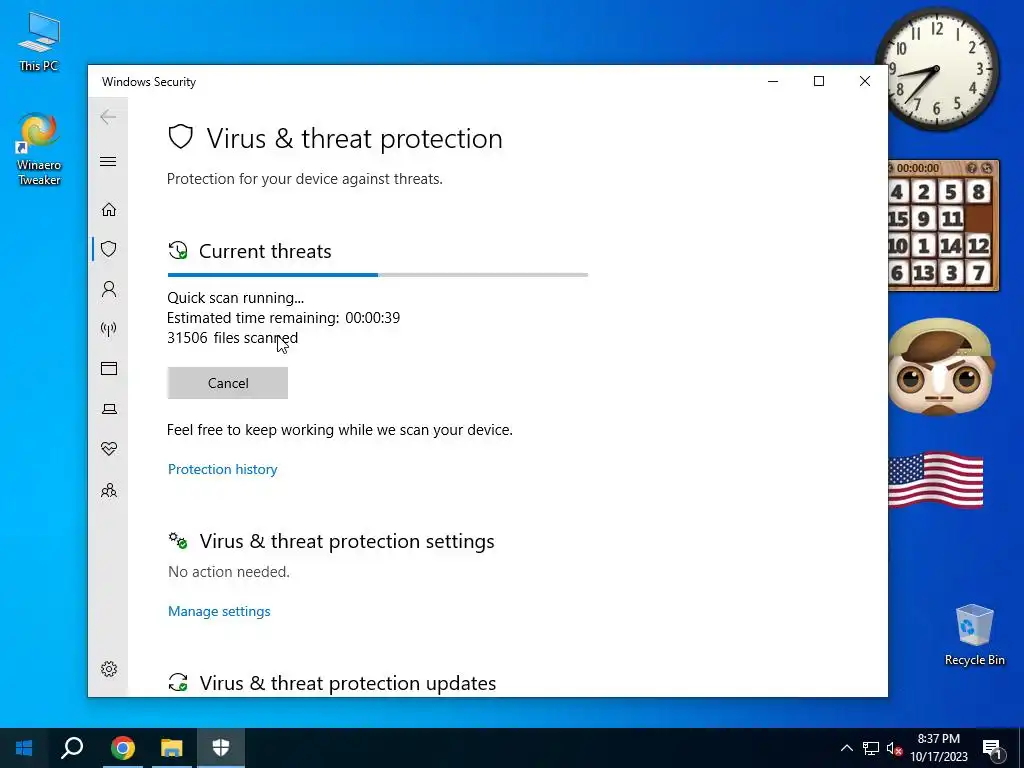The width and height of the screenshot is (1024, 768).
Task: Click the American flag gadget
Action: [936, 479]
